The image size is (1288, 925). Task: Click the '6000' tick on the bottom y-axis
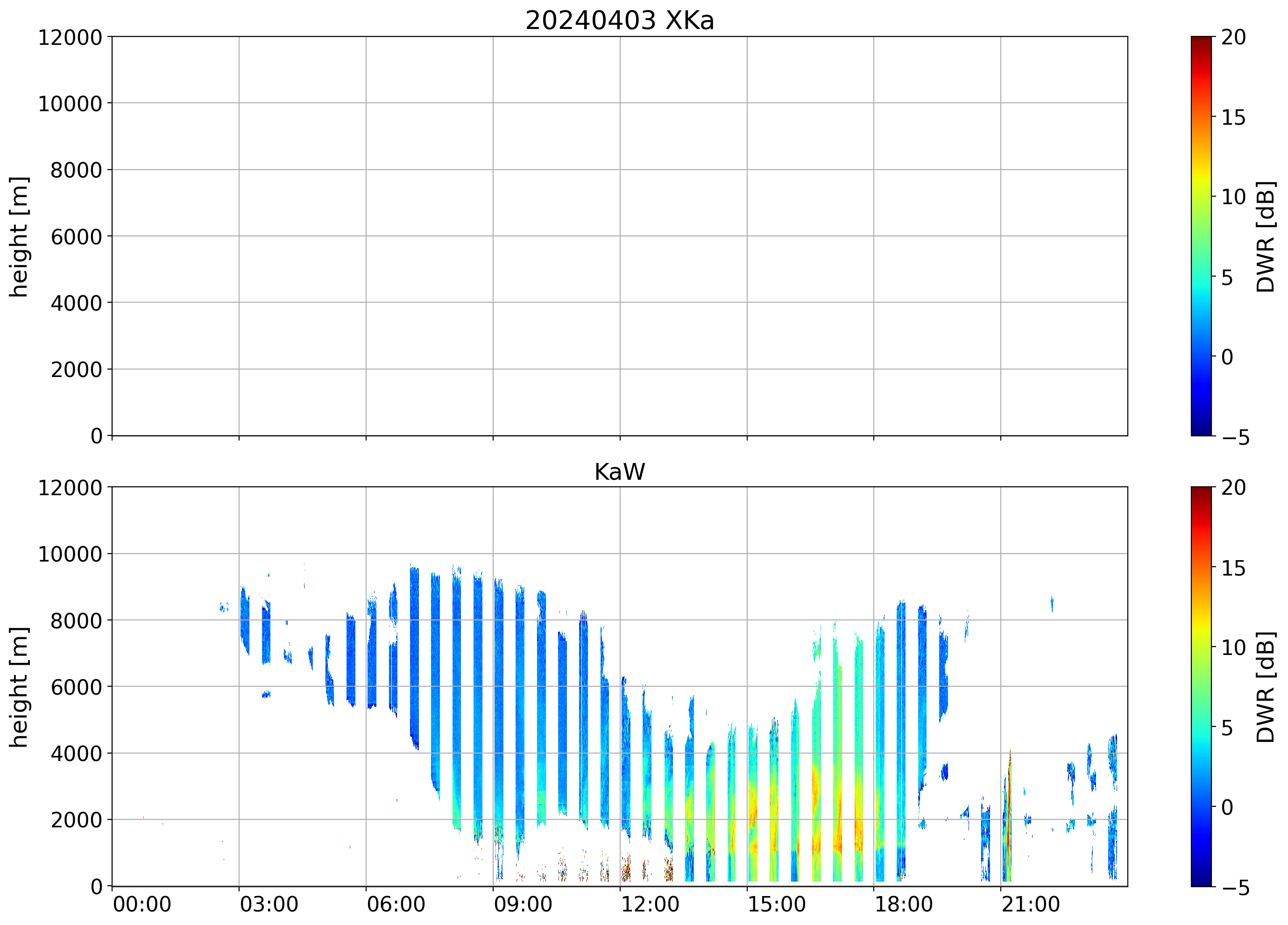76,687
